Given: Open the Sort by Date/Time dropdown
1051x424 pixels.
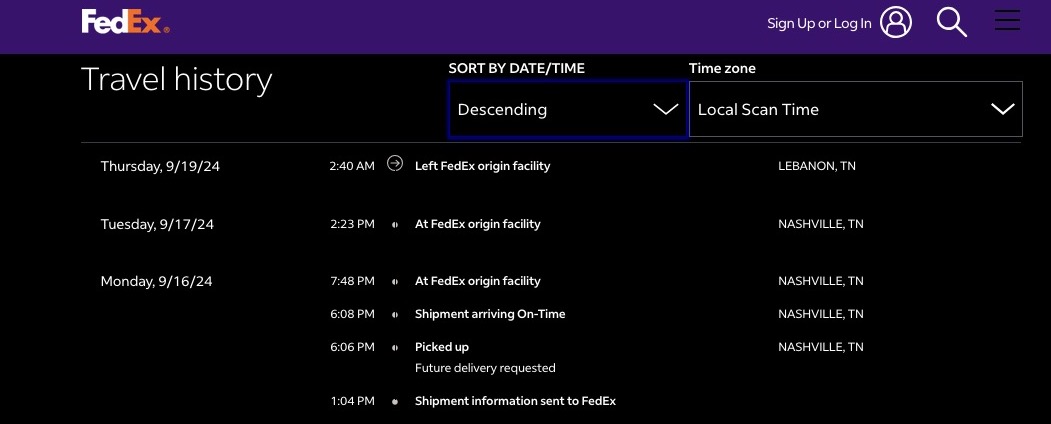Looking at the screenshot, I should tap(567, 109).
